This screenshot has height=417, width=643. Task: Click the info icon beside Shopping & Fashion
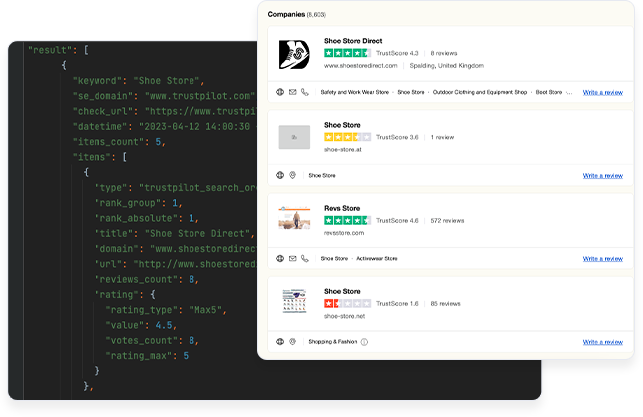click(x=364, y=342)
